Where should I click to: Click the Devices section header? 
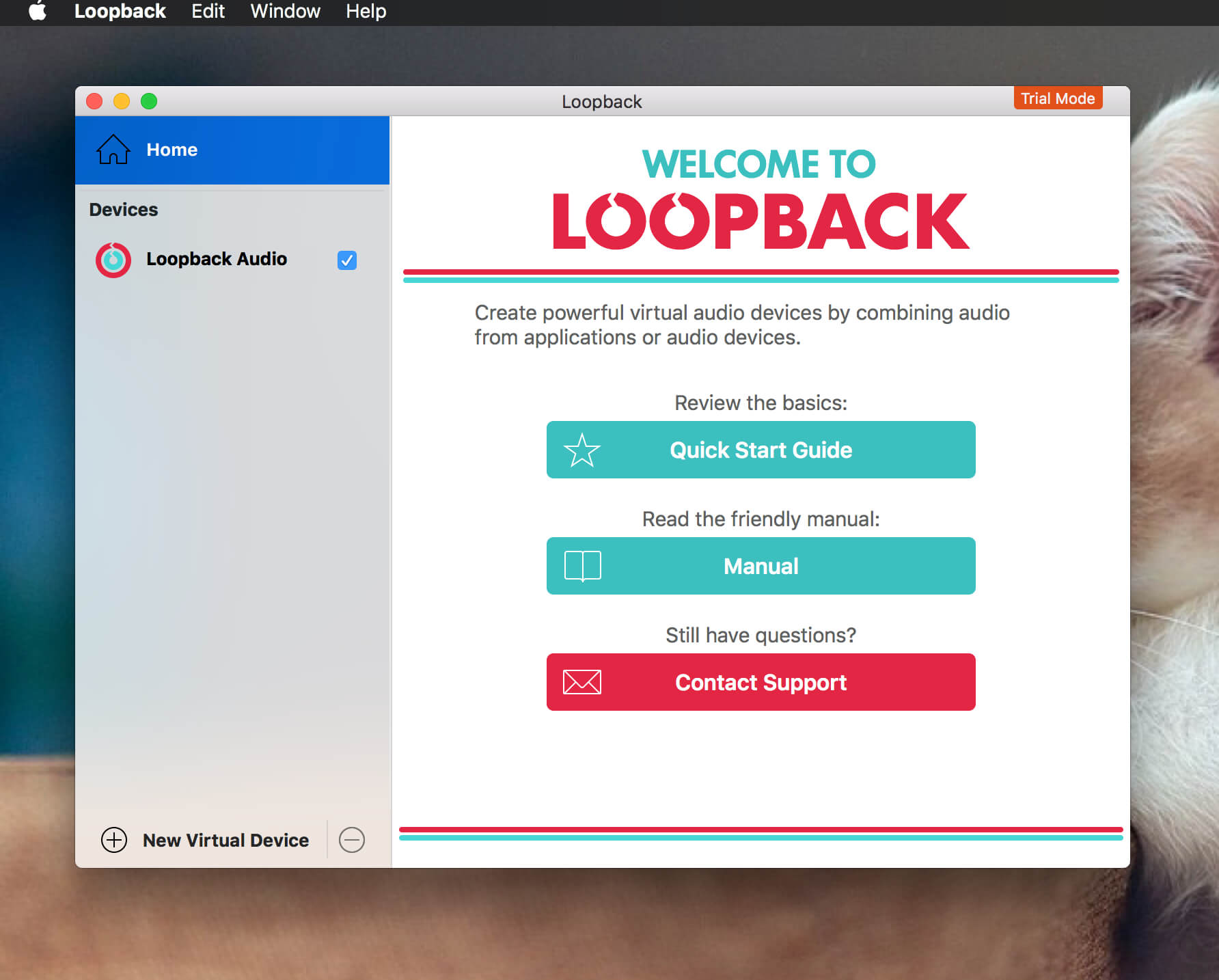124,210
